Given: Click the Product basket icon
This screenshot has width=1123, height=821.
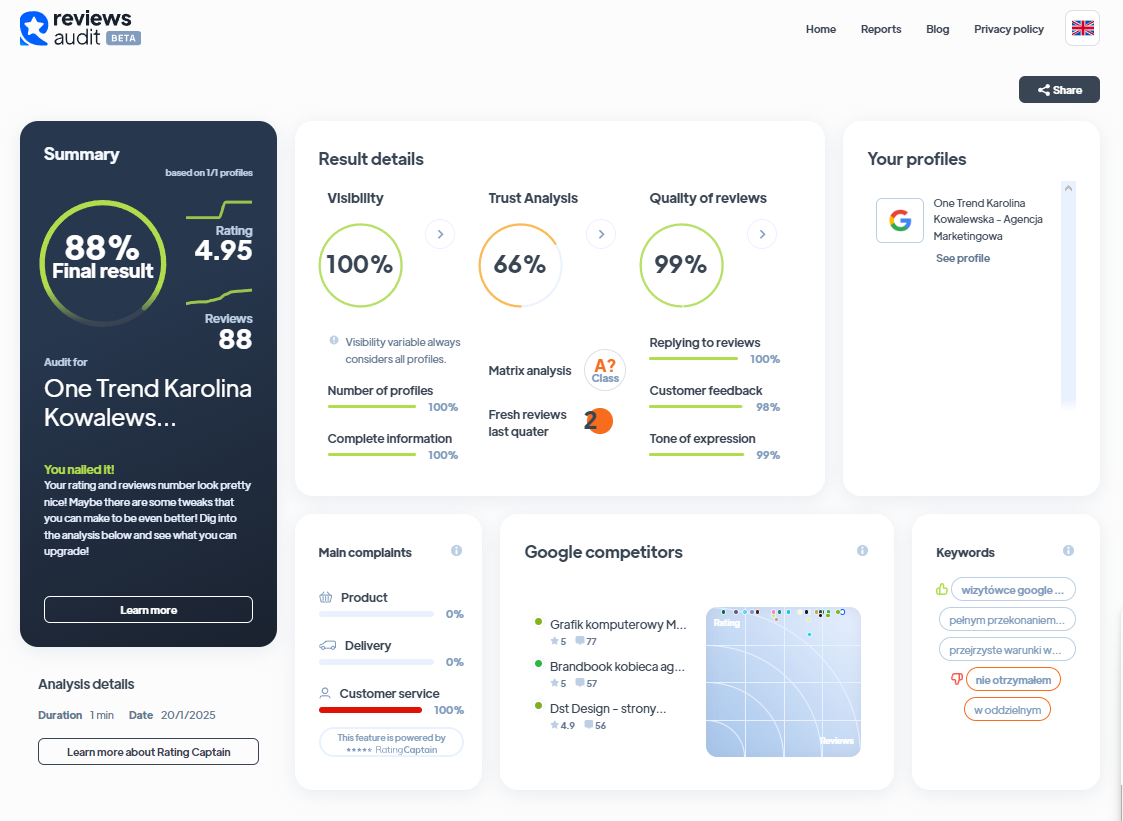Looking at the screenshot, I should tap(326, 597).
